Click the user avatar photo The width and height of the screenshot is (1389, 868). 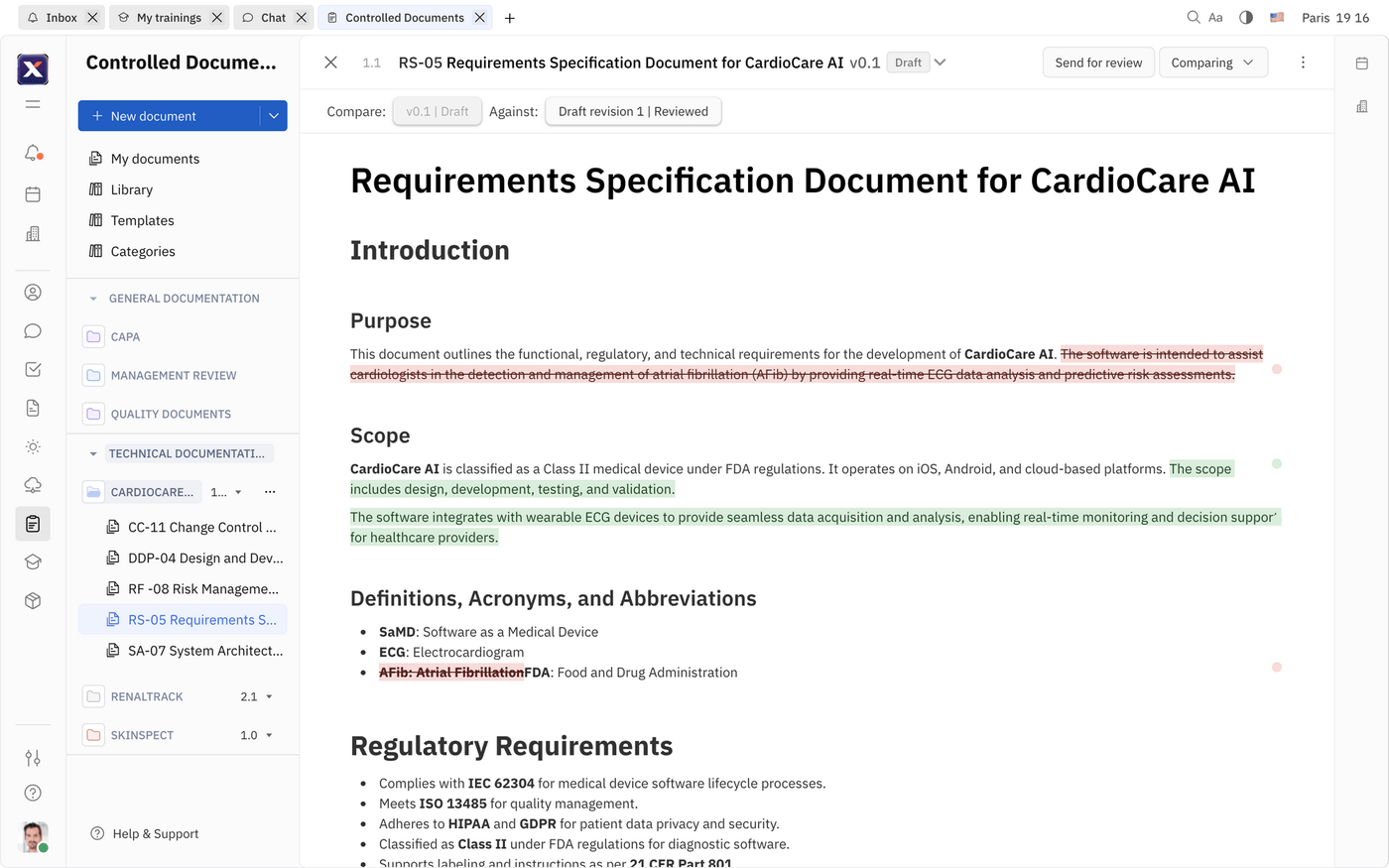34,837
